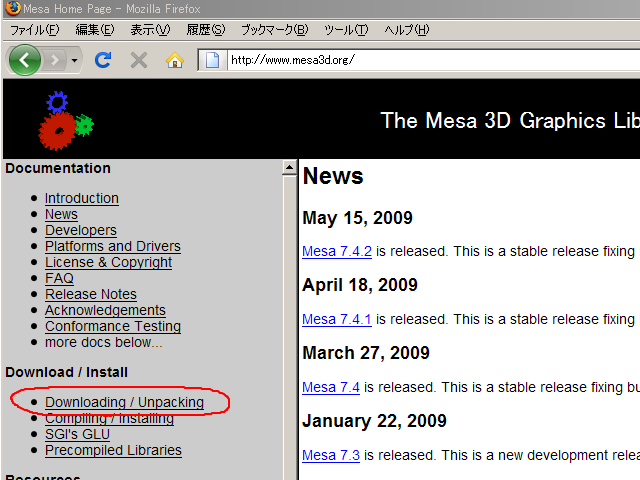
Task: Go to the Home page icon
Action: point(175,60)
